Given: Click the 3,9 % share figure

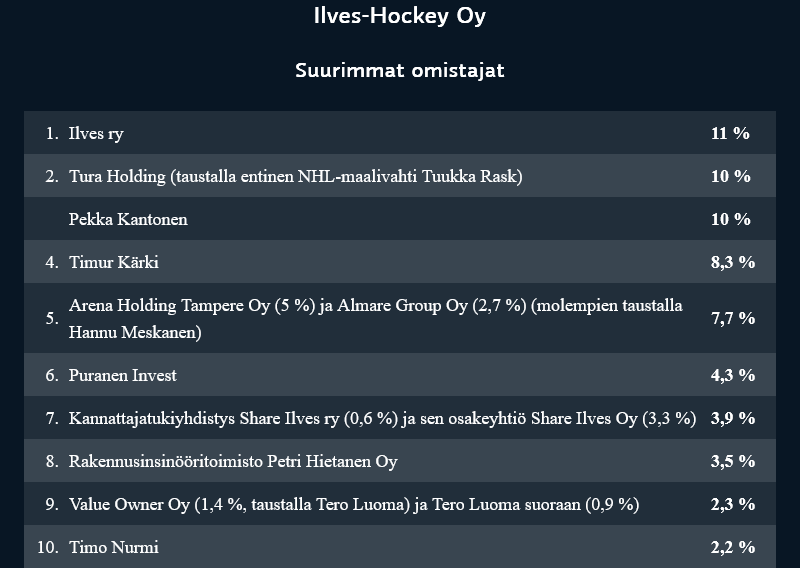Looking at the screenshot, I should 732,418.
